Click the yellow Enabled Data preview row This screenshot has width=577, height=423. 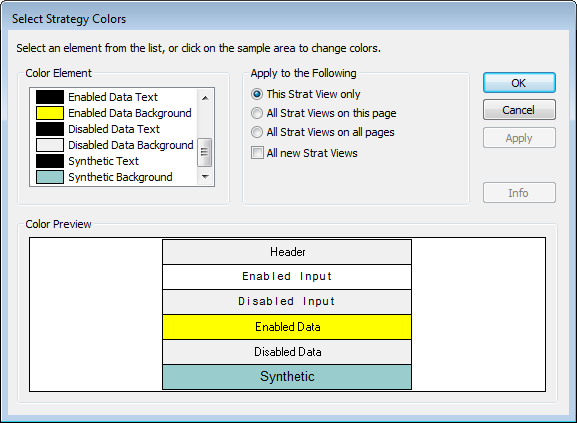(x=287, y=327)
